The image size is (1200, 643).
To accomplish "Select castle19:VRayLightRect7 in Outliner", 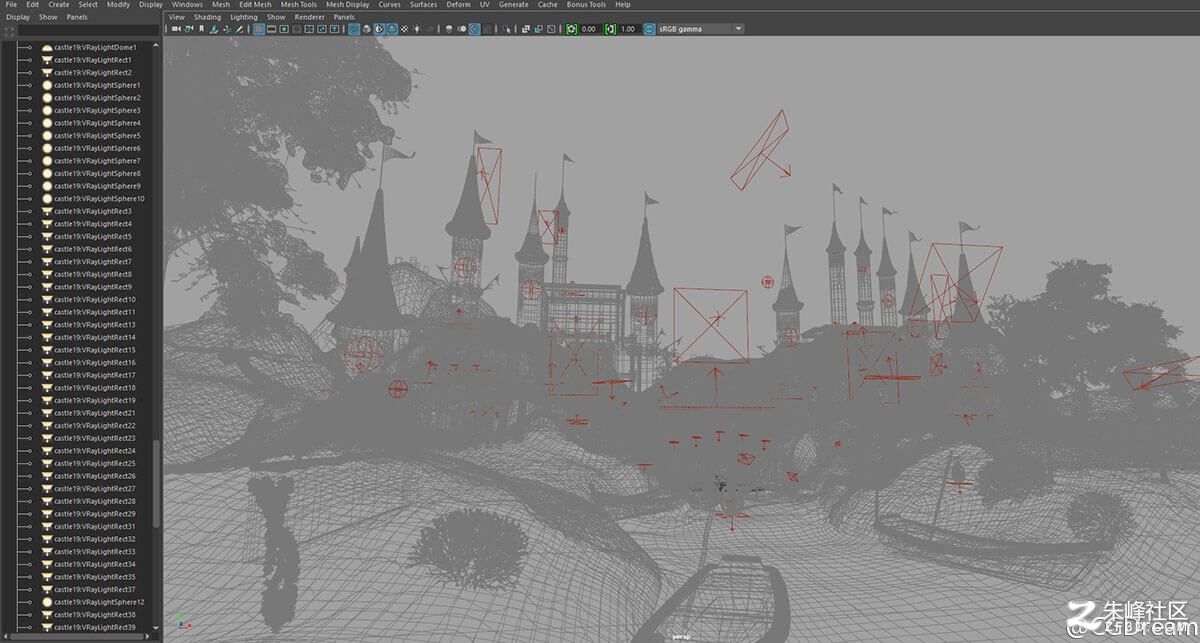I will pos(93,261).
